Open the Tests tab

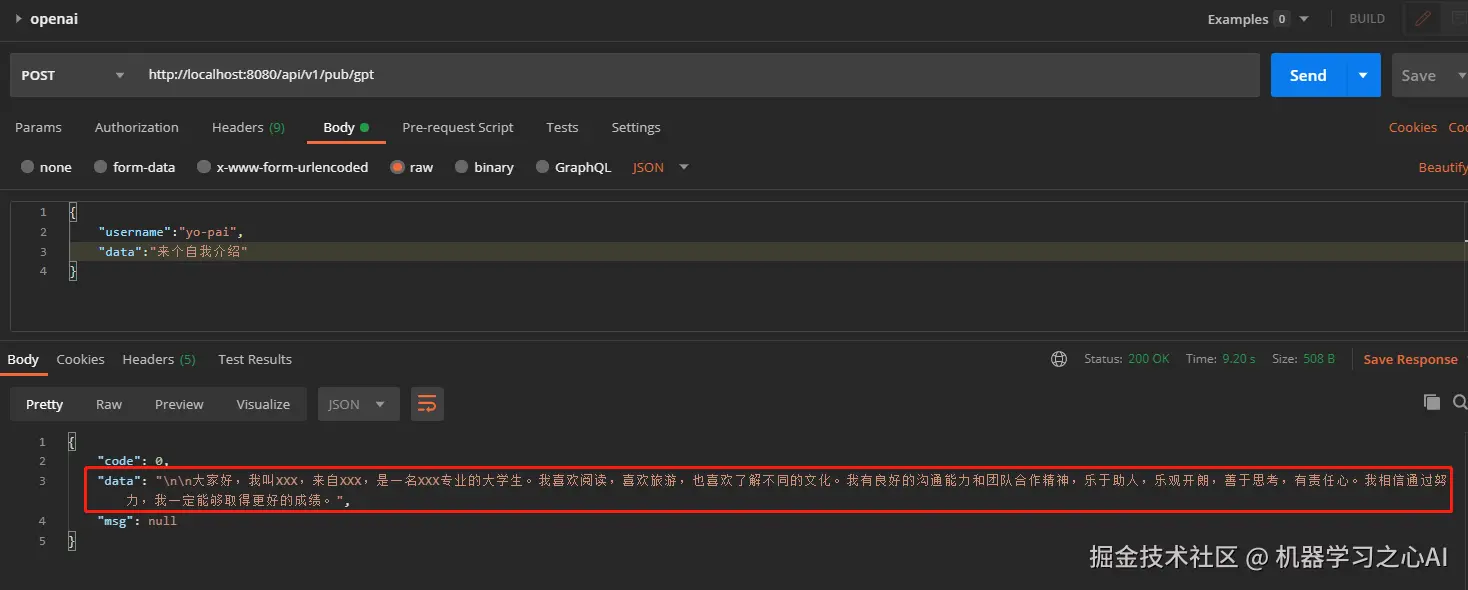[x=562, y=127]
